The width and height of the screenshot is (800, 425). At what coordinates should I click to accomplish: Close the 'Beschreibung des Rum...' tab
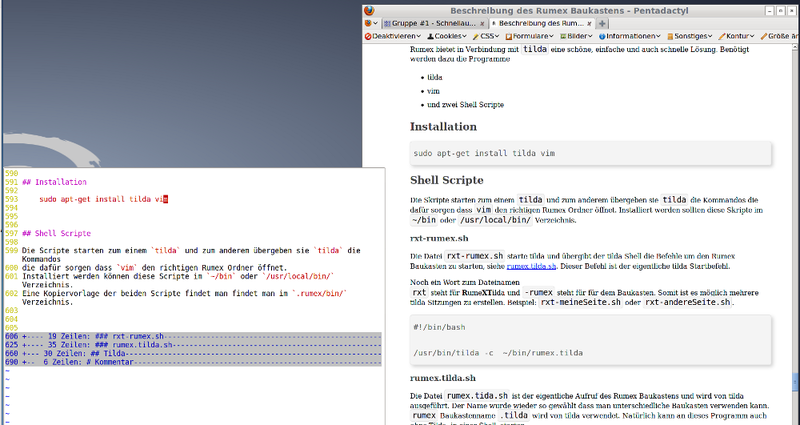click(x=589, y=23)
